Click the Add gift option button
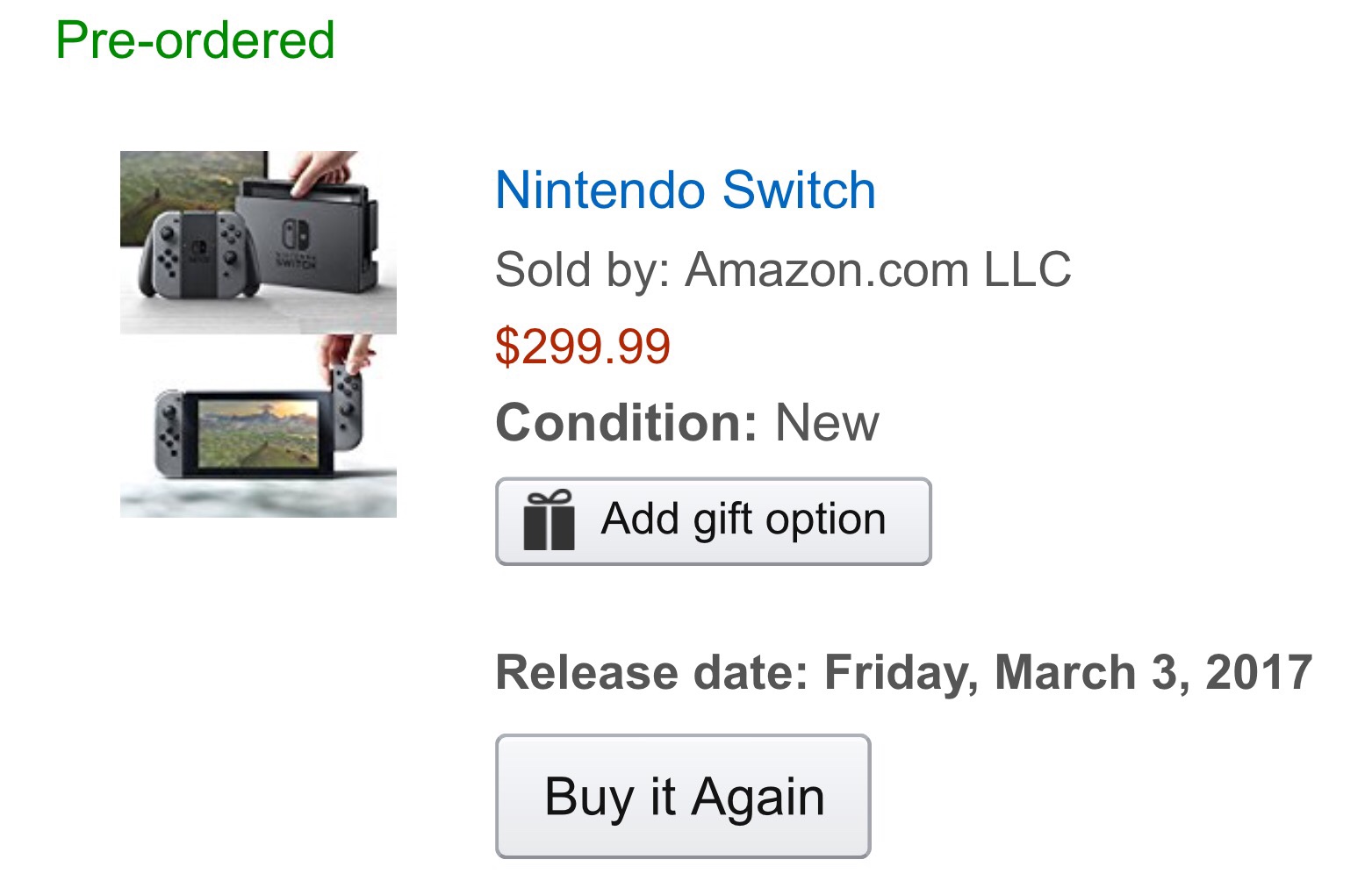Screen dimensions: 1372x888 click(x=713, y=520)
